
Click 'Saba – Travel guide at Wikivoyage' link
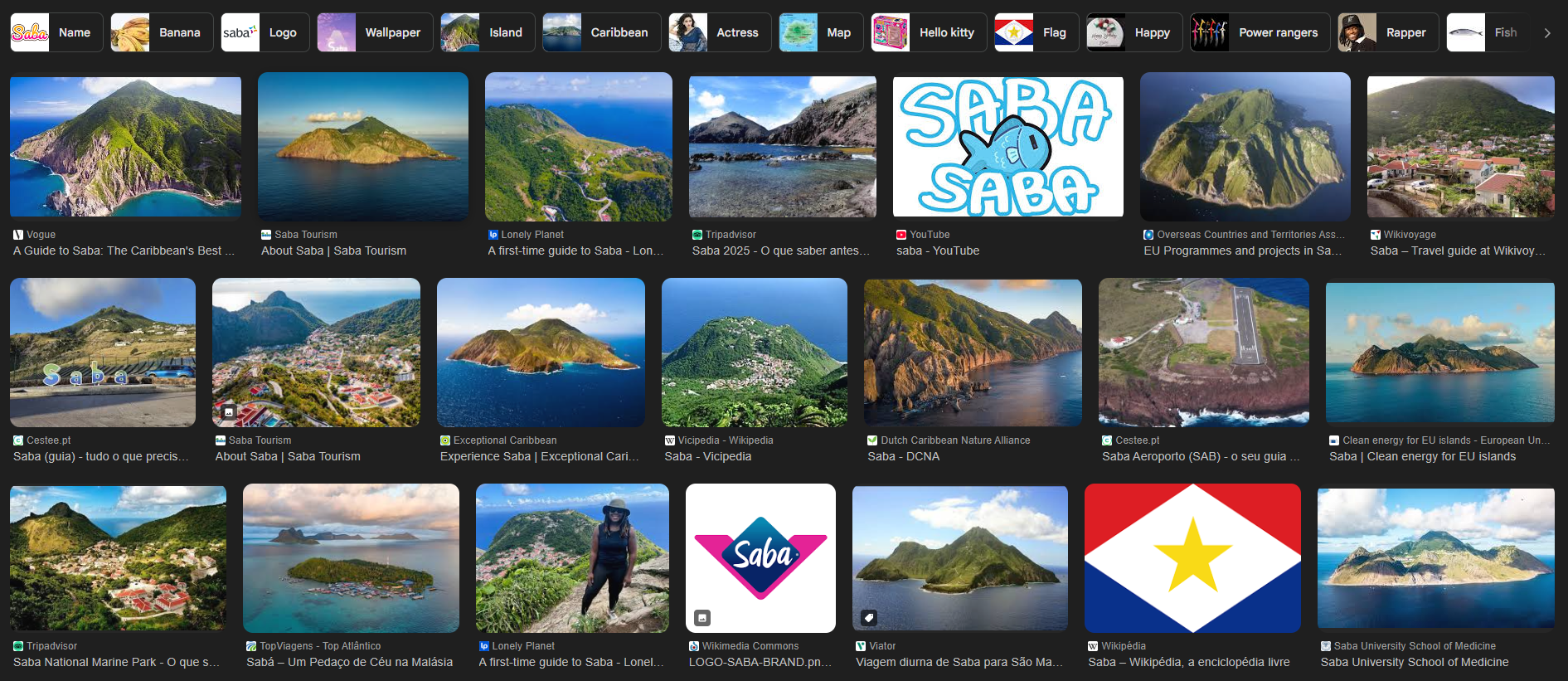tap(1458, 251)
